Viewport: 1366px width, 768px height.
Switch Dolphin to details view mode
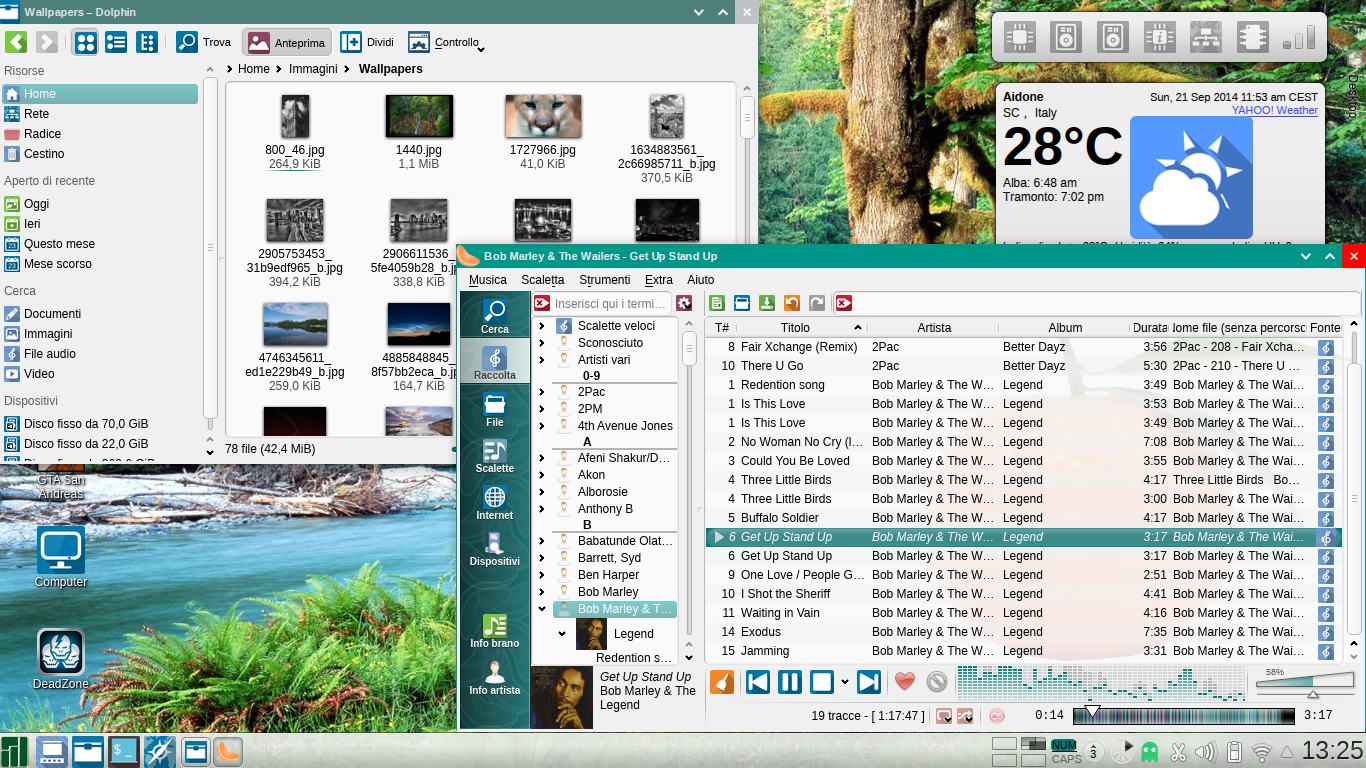[116, 42]
